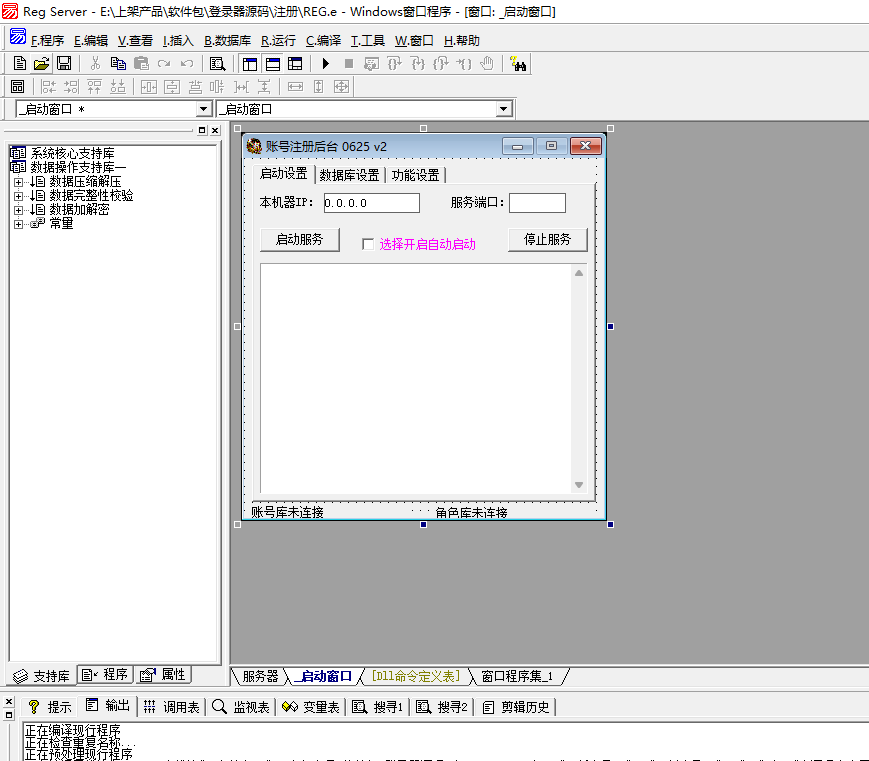This screenshot has width=869, height=761.
Task: Run the program with the play icon
Action: 326,64
